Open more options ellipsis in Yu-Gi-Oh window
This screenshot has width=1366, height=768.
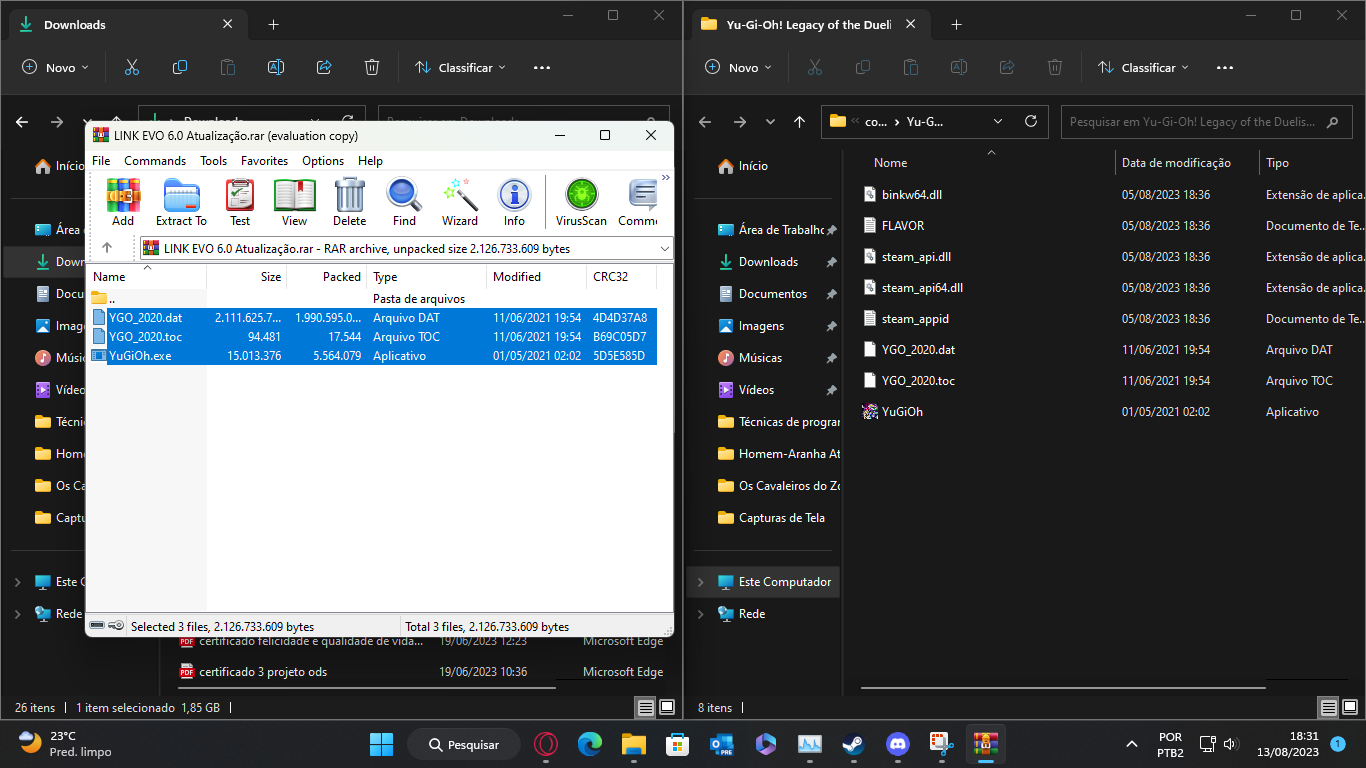click(1225, 68)
